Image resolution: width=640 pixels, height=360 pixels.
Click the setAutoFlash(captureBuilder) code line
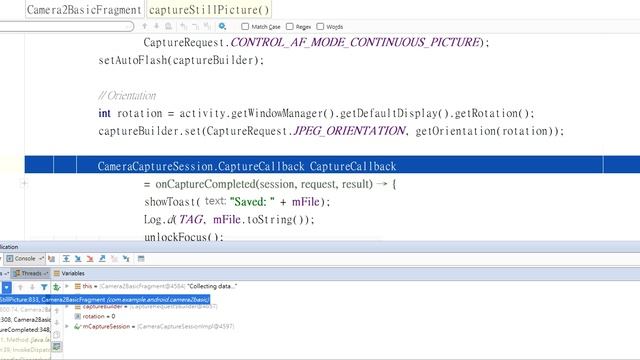tap(181, 60)
